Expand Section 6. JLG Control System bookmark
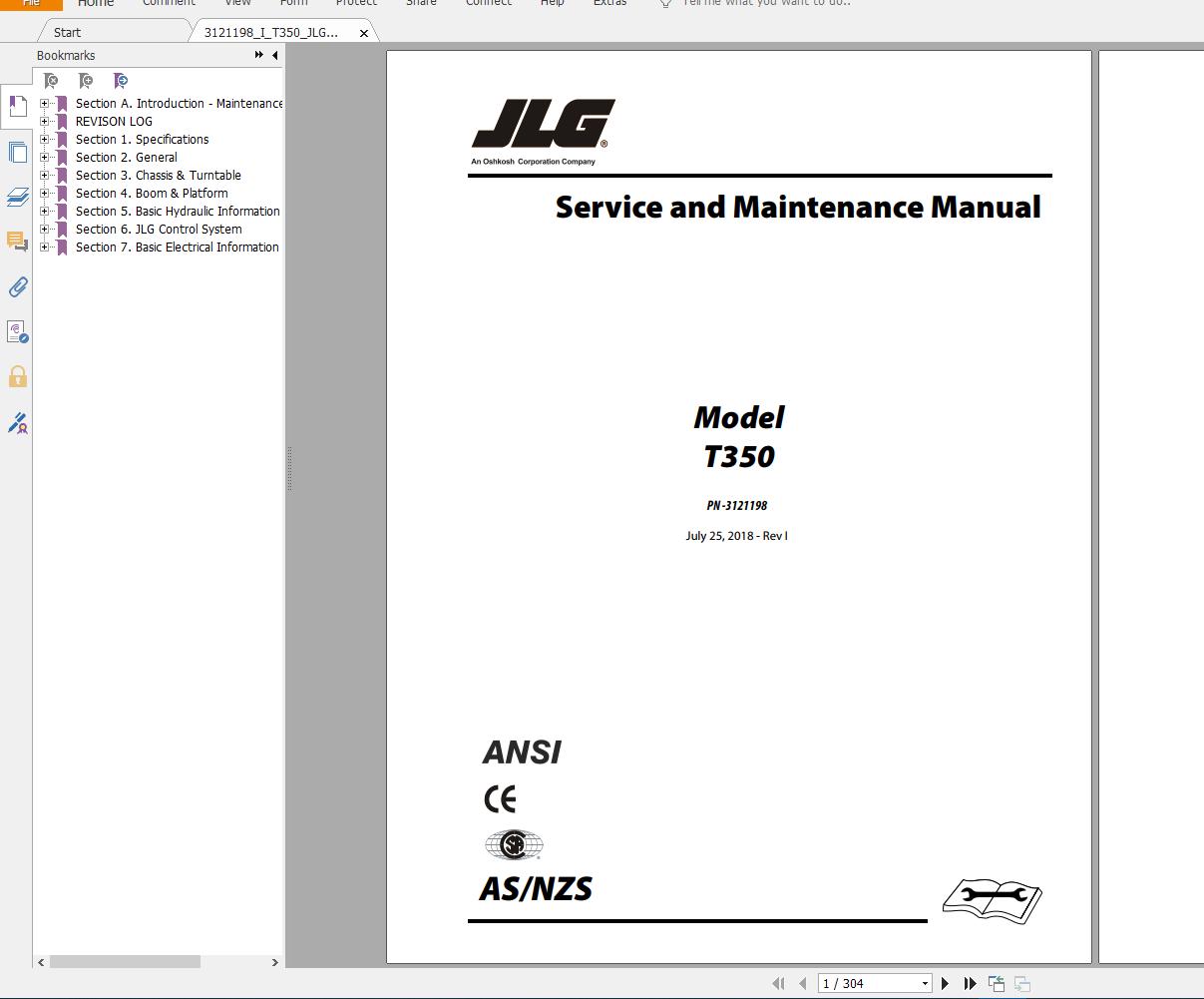The image size is (1204, 999). tap(44, 229)
